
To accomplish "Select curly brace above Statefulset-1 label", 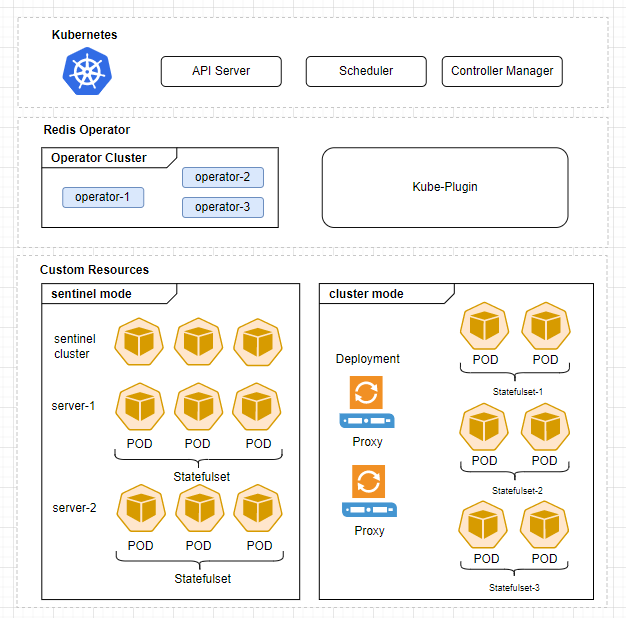I will tap(515, 372).
